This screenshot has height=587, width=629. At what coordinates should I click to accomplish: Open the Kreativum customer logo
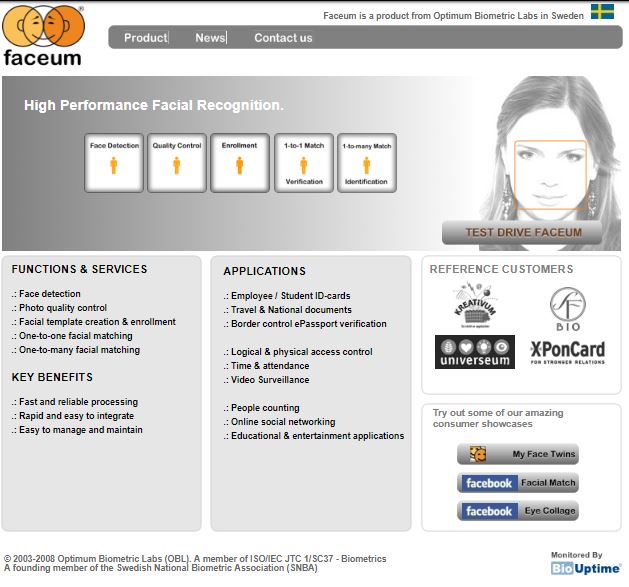click(x=475, y=305)
